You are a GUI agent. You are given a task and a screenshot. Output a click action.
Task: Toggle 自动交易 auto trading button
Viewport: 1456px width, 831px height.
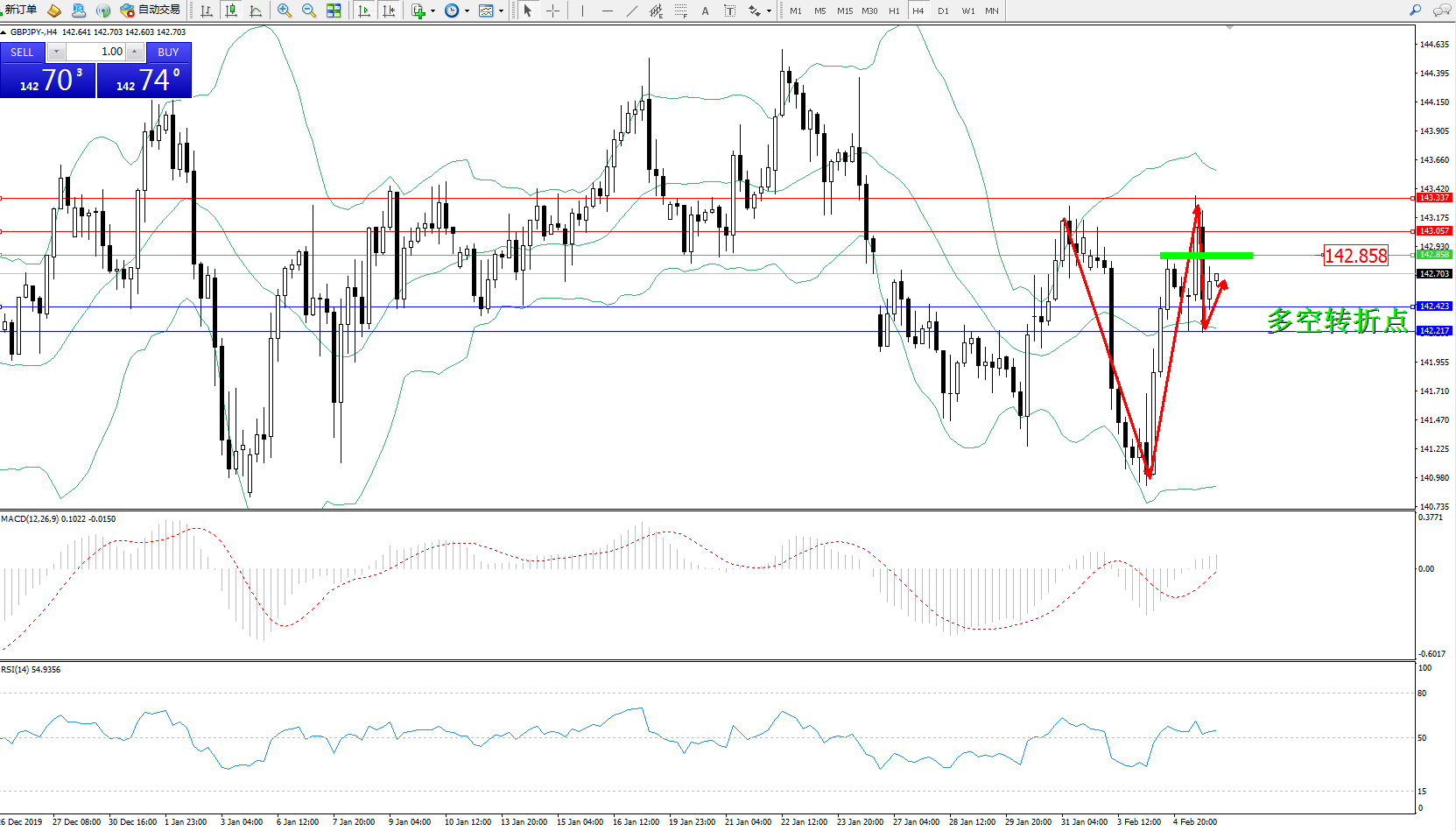151,11
